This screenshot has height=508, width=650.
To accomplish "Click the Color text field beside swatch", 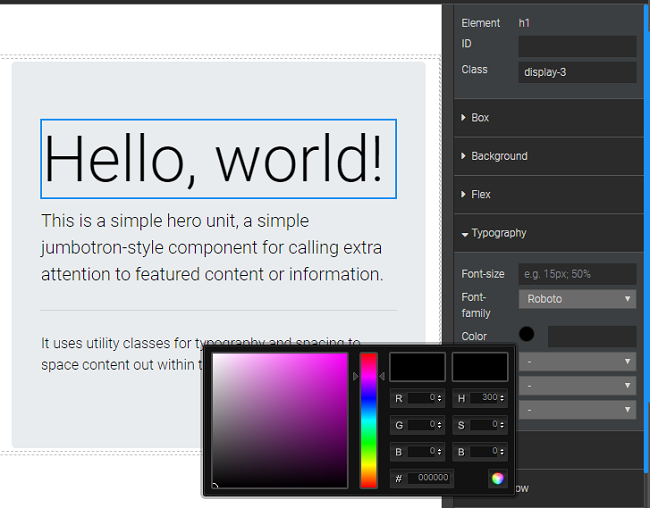I will pyautogui.click(x=591, y=336).
